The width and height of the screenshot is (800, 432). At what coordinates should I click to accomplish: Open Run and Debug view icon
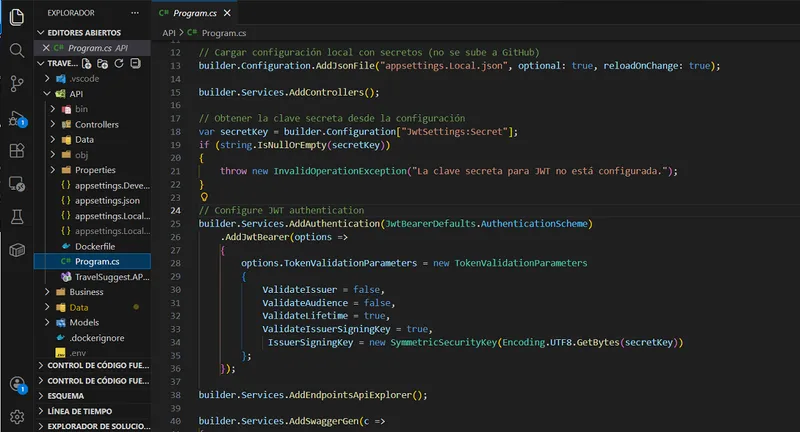(17, 119)
